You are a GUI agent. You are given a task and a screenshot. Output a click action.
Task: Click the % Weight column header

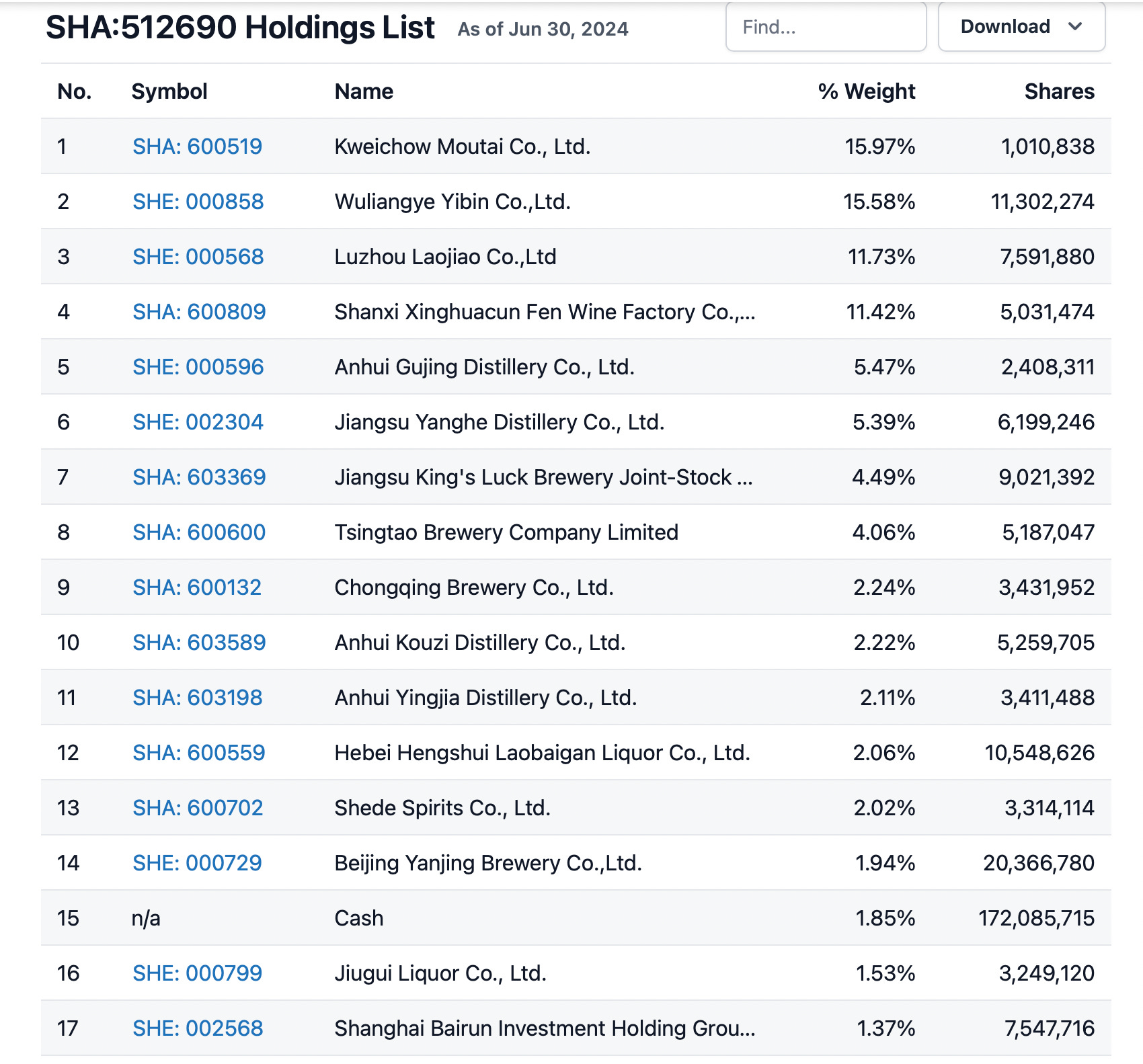click(867, 91)
